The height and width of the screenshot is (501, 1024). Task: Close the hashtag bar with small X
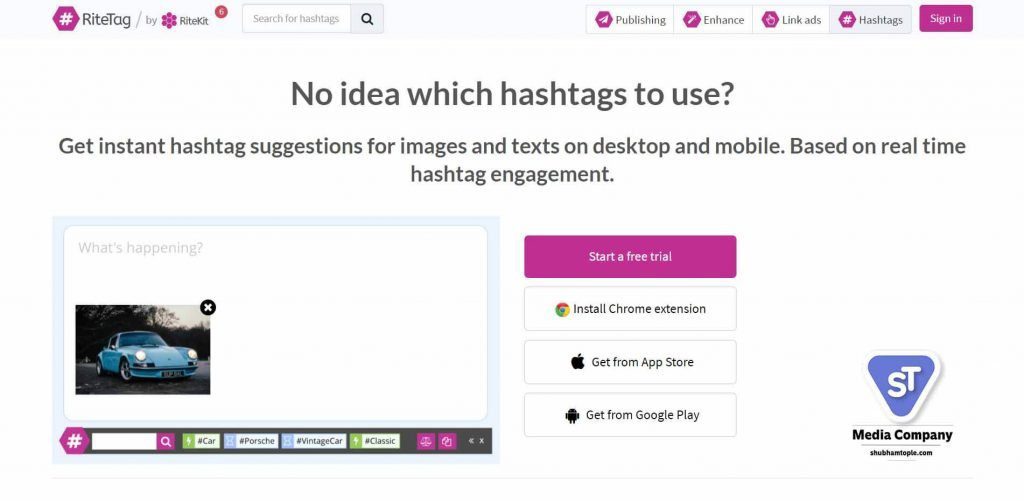pyautogui.click(x=482, y=441)
